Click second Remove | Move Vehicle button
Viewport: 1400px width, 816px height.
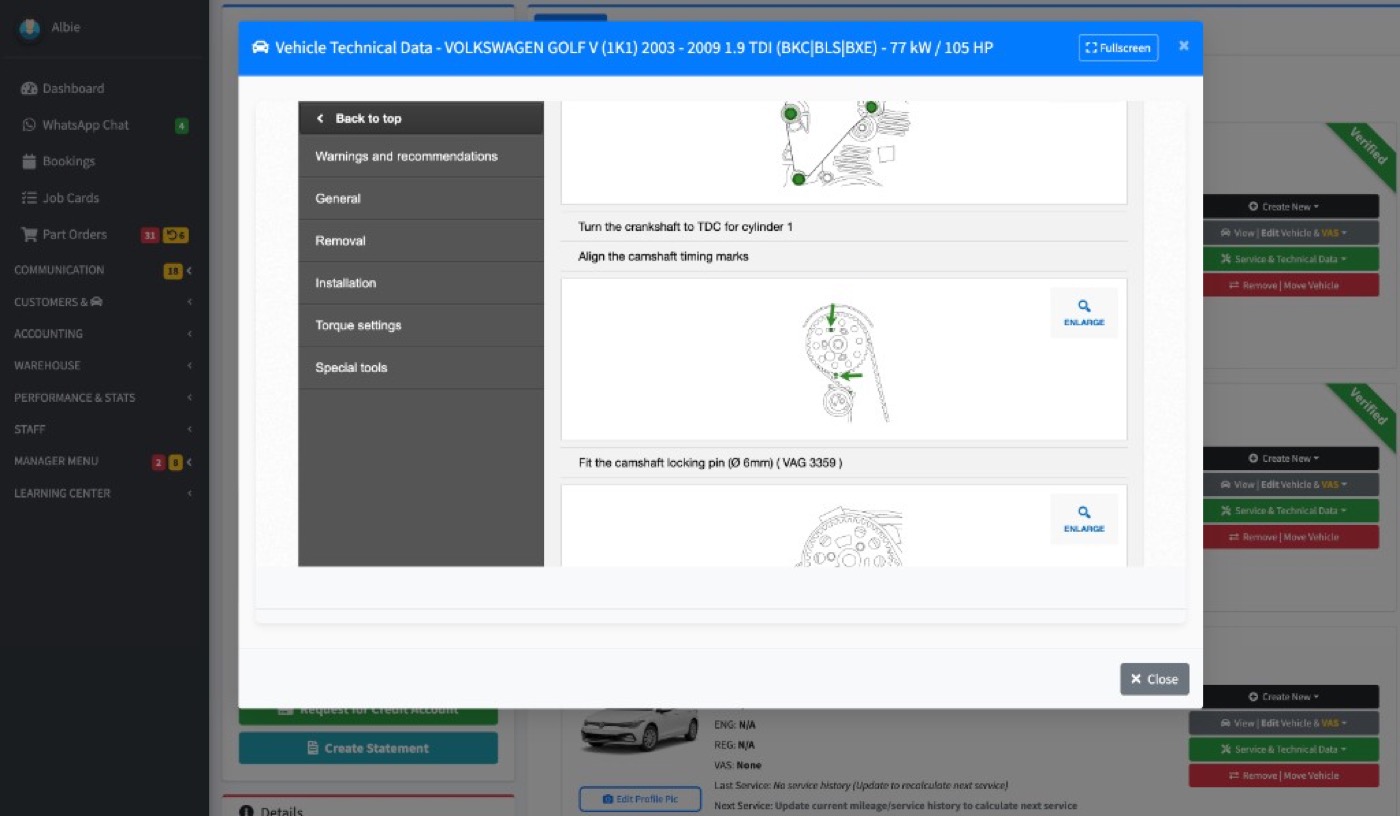point(1283,537)
